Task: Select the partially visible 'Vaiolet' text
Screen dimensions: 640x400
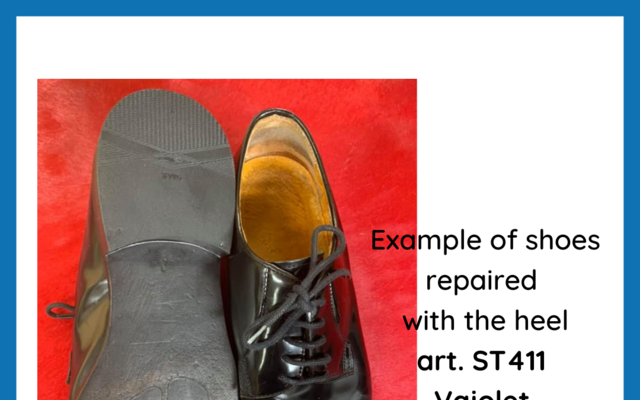Action: pos(482,395)
